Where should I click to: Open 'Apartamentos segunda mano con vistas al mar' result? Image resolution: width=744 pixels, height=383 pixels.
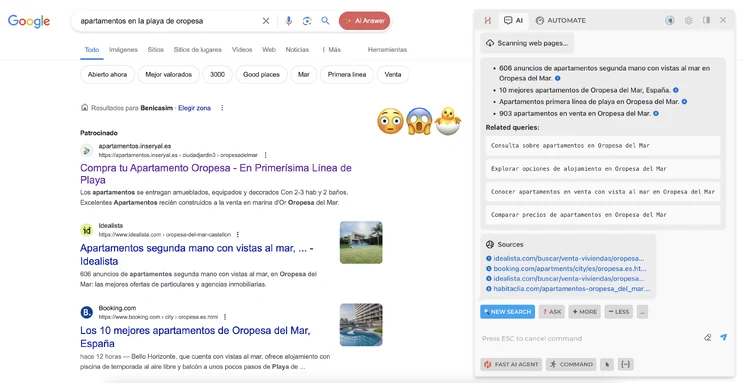pyautogui.click(x=196, y=254)
